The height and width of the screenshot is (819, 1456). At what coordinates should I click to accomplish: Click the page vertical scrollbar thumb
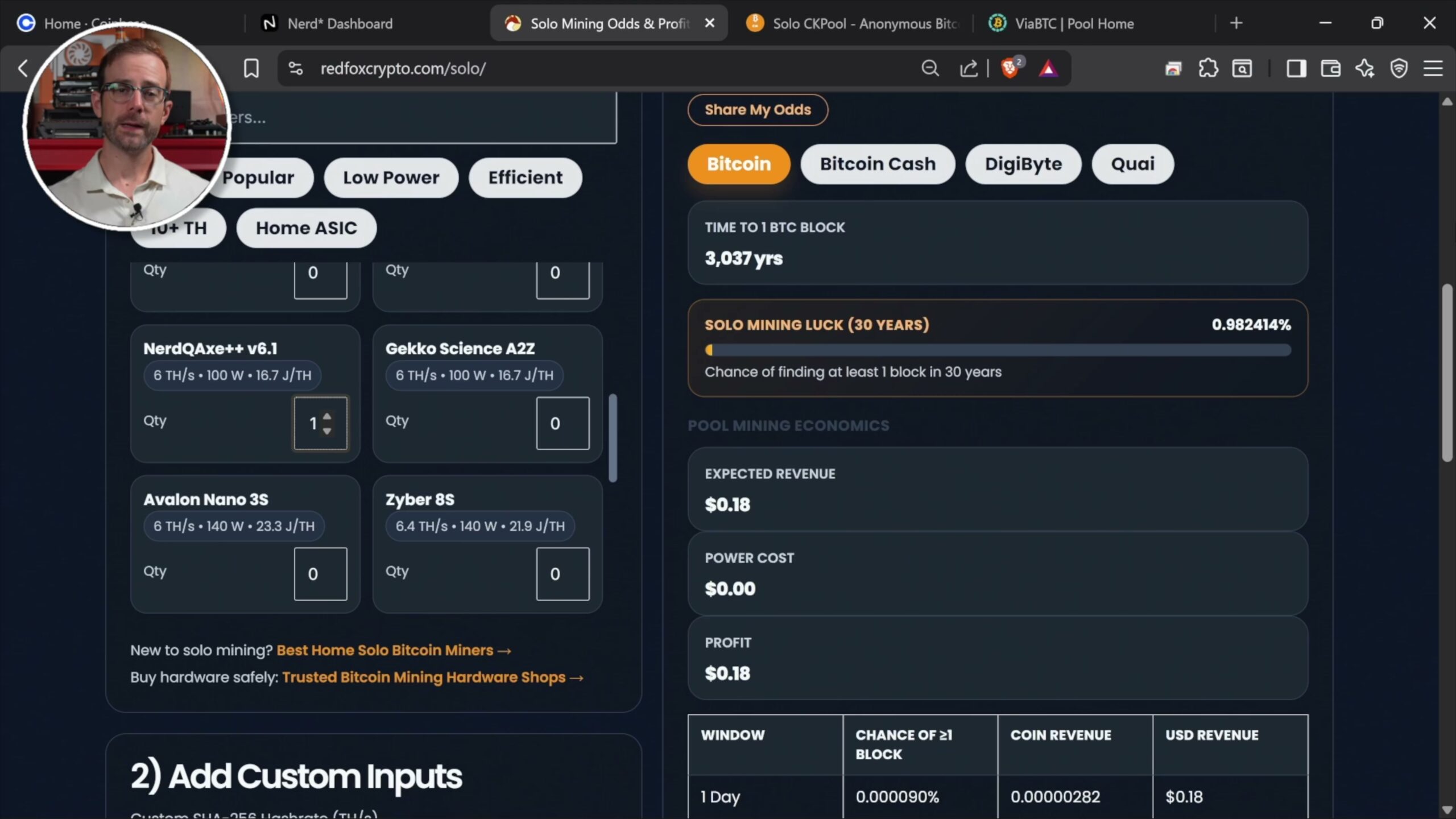[1447, 373]
